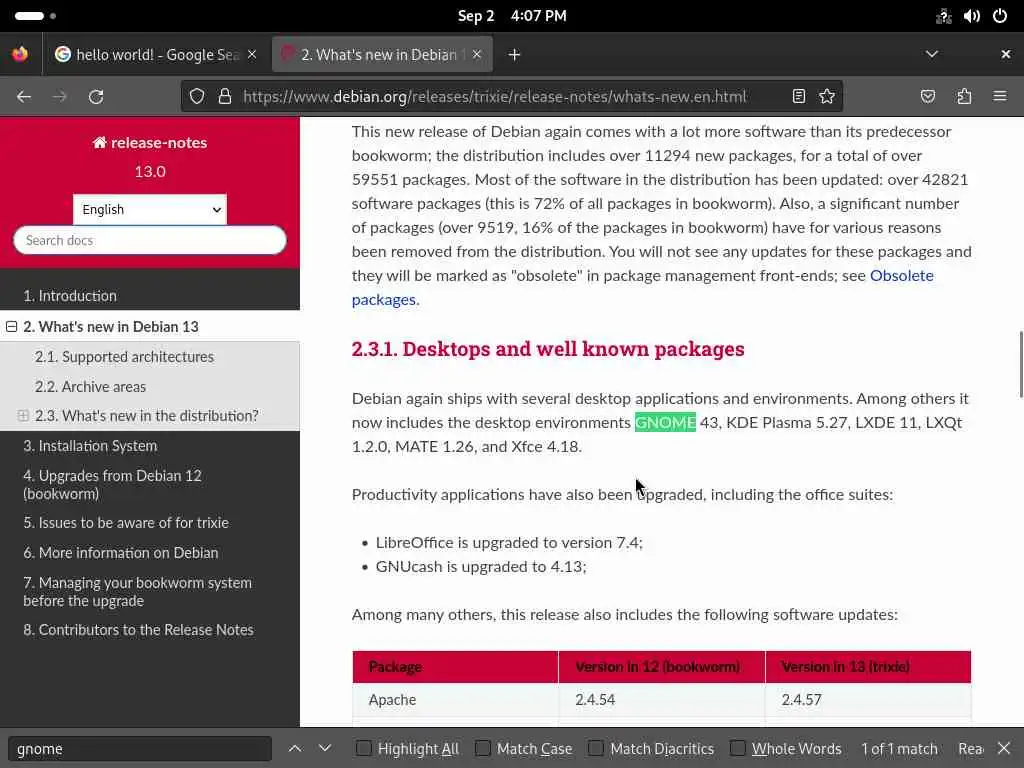Open Firefox application hamburger menu
Image resolution: width=1024 pixels, height=768 pixels.
click(x=1000, y=97)
